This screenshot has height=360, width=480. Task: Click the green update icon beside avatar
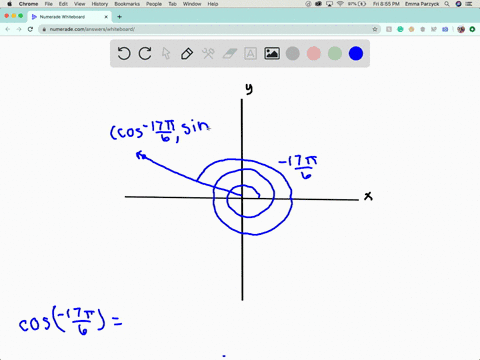click(472, 29)
